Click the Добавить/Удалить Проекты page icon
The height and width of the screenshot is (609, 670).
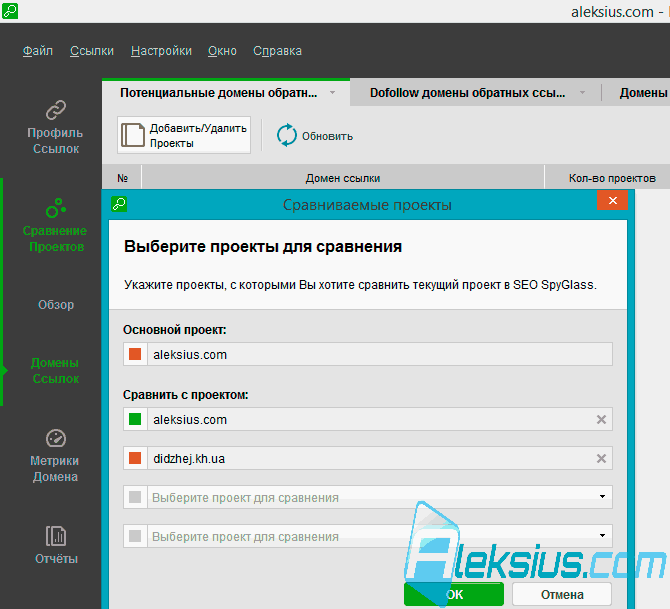tap(132, 135)
